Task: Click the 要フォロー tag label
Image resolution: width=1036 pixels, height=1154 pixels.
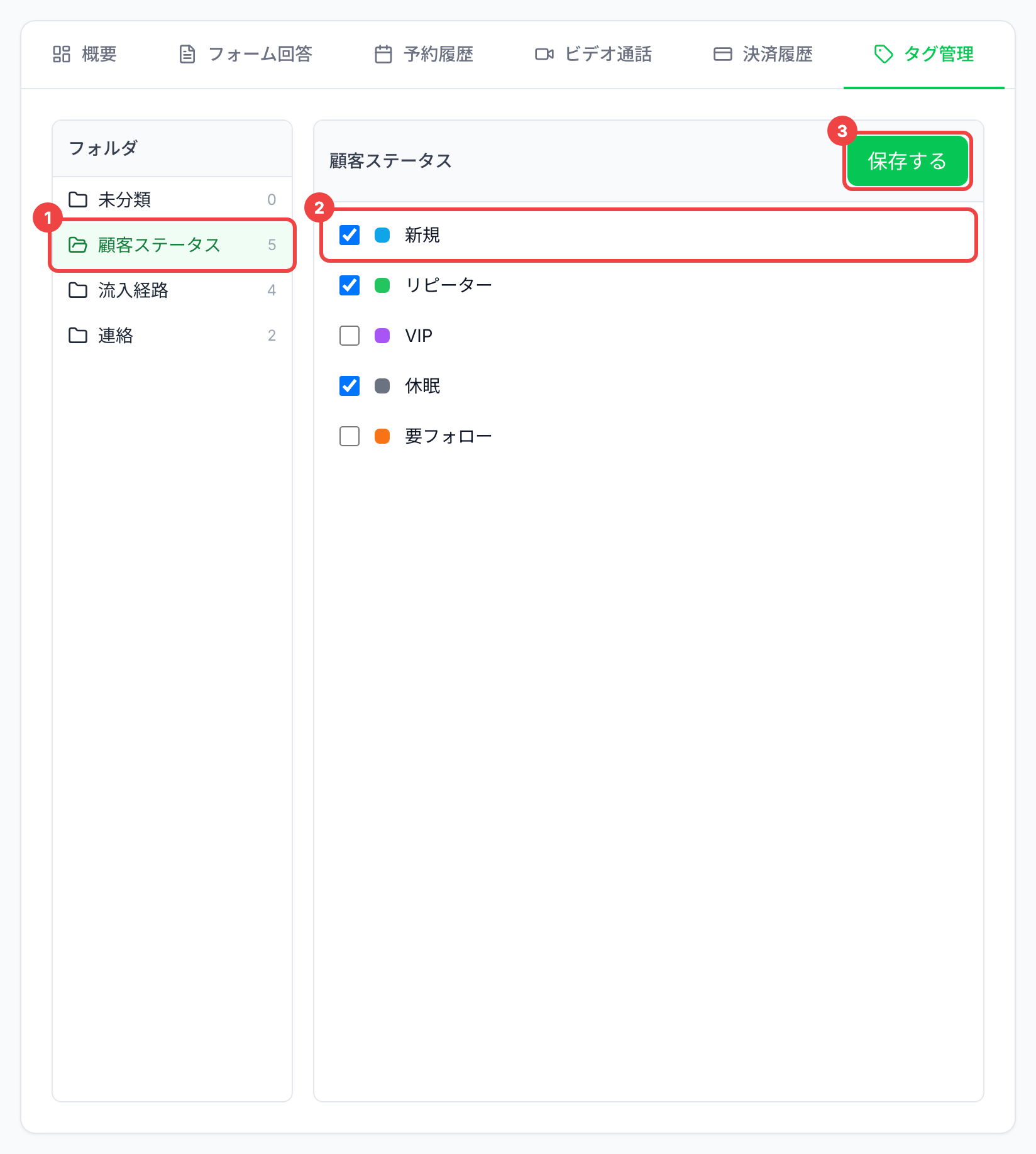Action: point(448,436)
